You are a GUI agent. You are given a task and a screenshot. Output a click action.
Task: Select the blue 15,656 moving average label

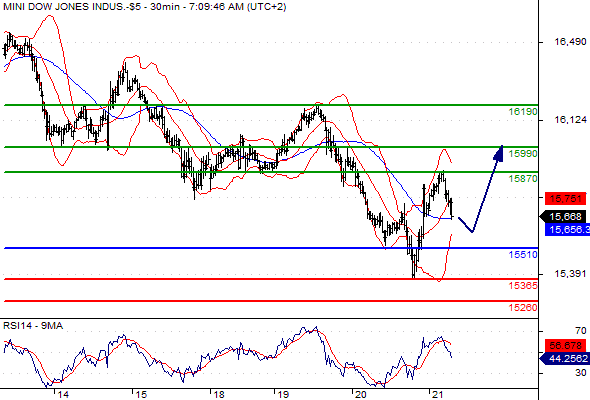click(x=567, y=230)
